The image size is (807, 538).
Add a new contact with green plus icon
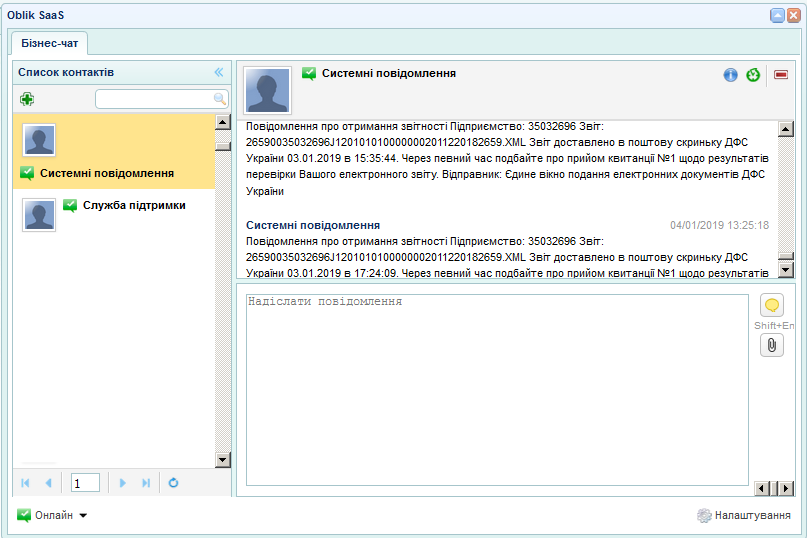pos(27,99)
